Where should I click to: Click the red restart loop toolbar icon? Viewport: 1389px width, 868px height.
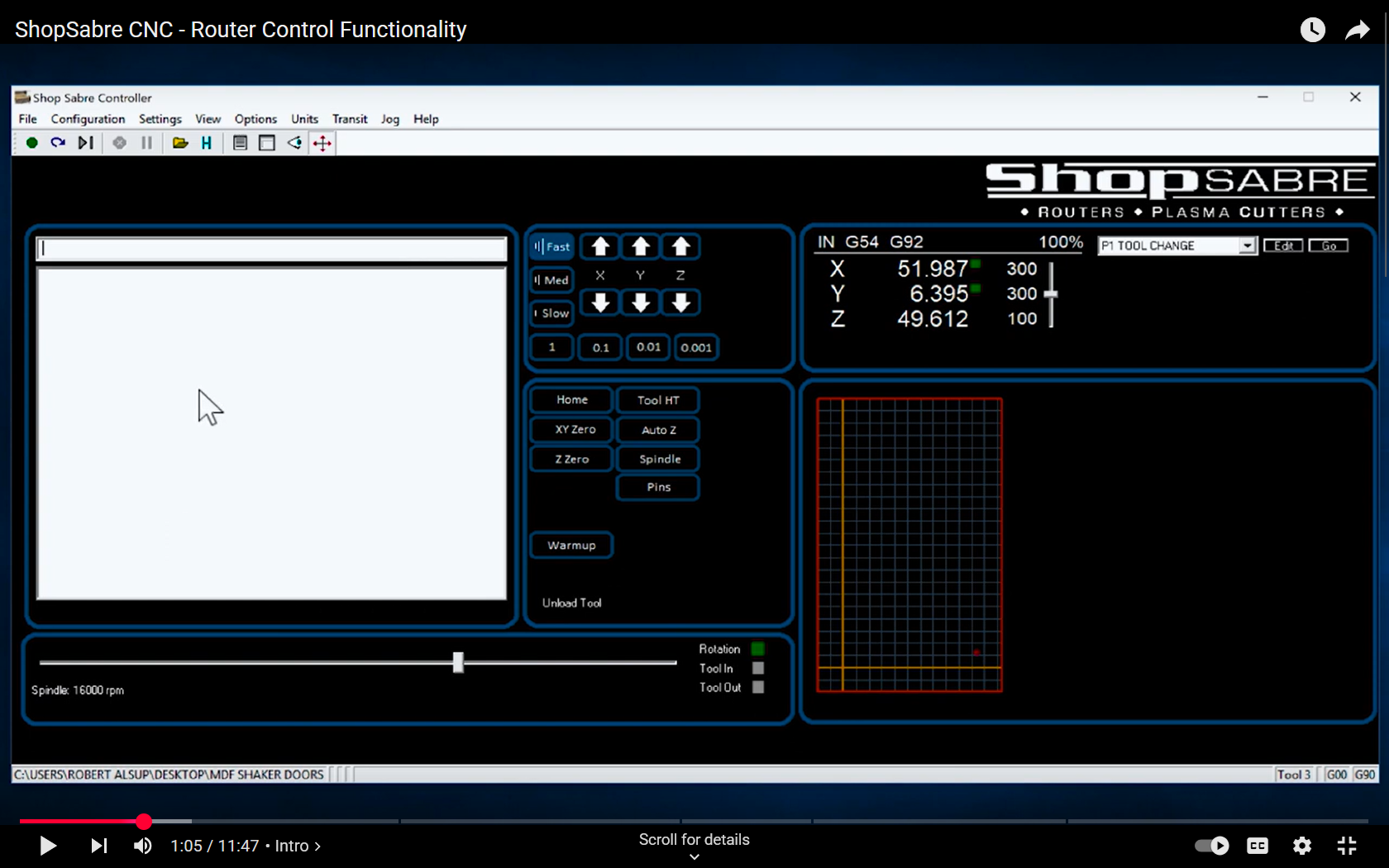point(58,143)
